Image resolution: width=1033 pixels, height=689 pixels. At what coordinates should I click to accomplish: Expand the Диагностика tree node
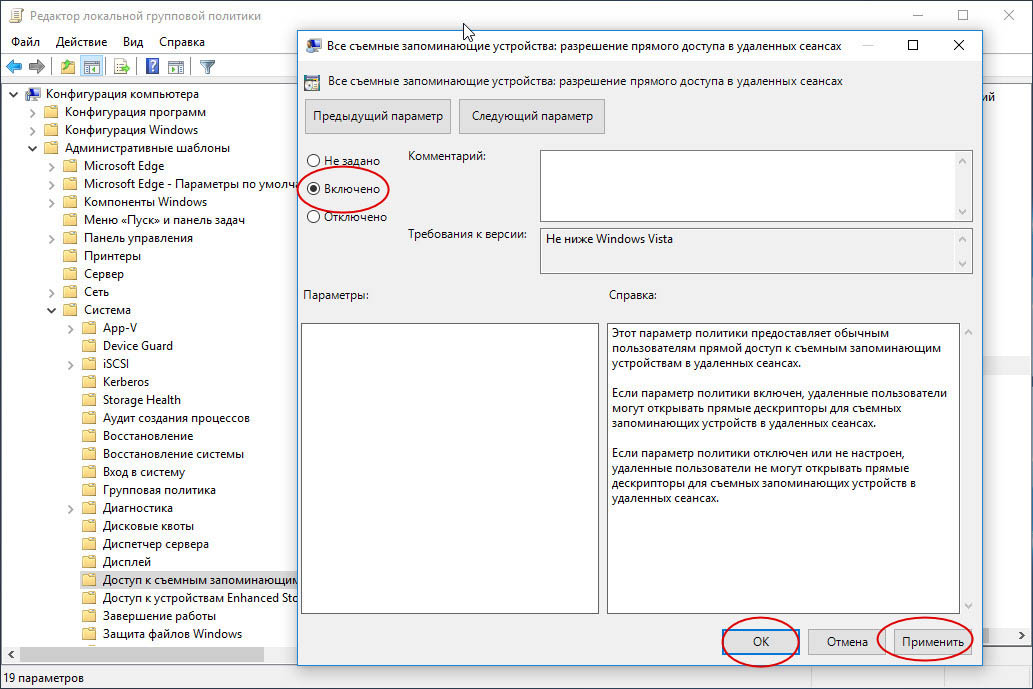point(70,509)
